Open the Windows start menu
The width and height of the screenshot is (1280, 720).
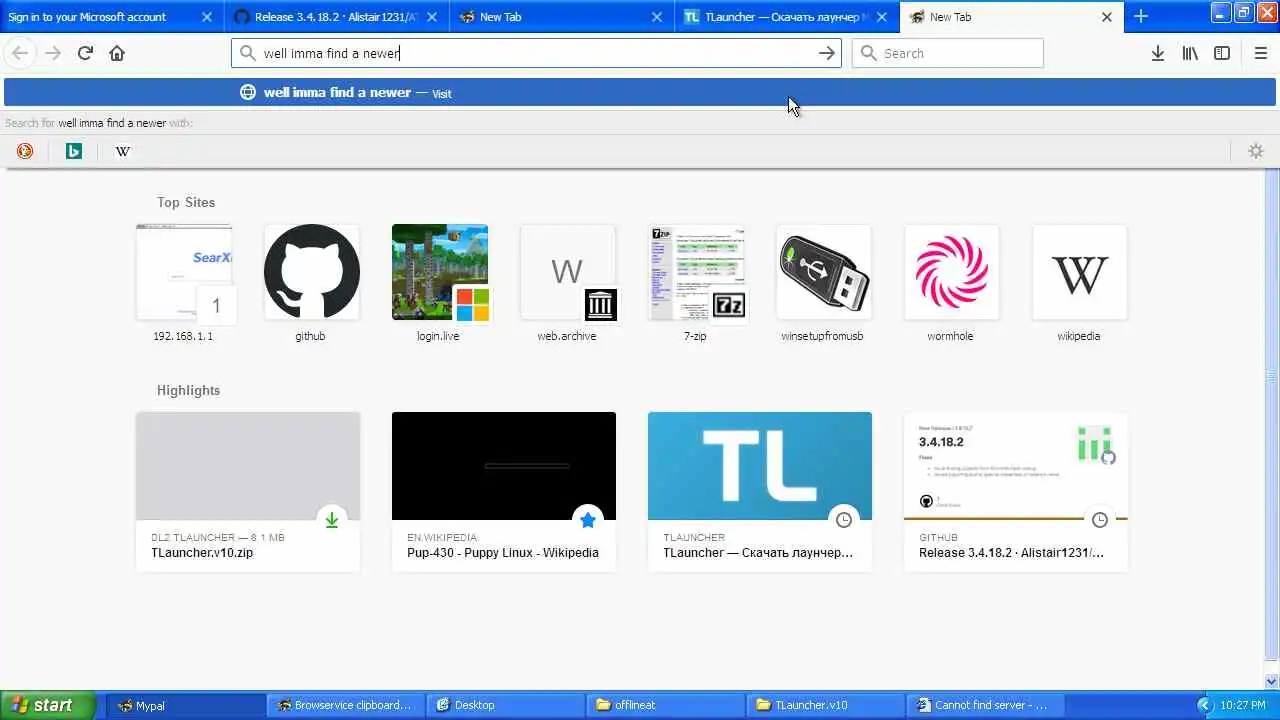(x=48, y=705)
